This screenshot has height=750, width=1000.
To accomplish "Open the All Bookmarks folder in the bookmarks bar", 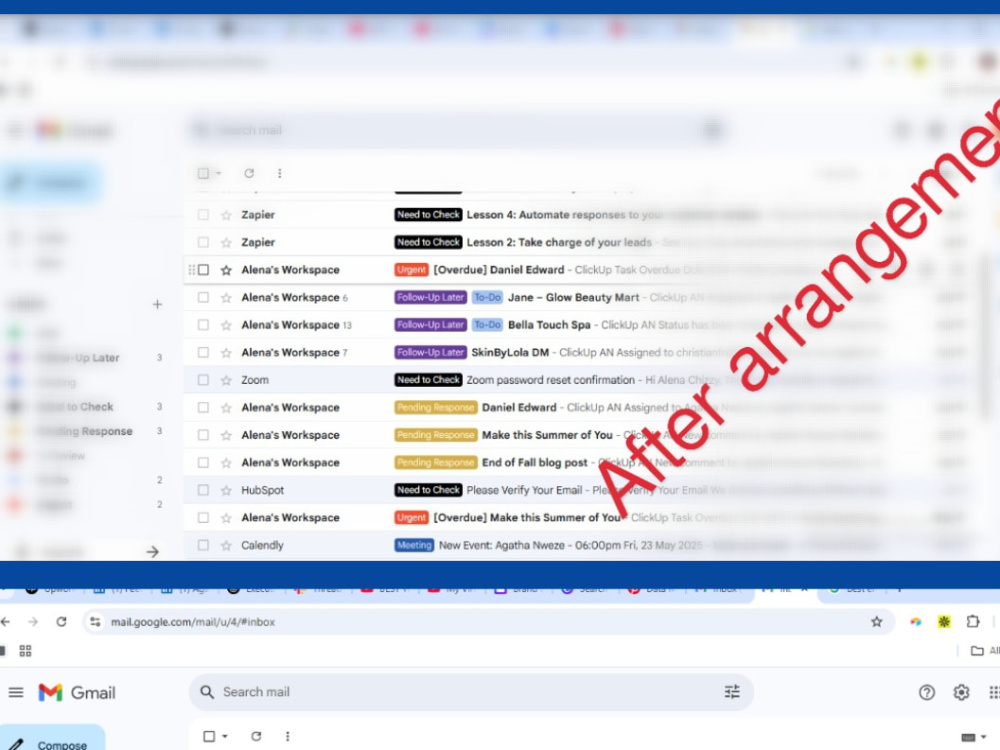I will (x=985, y=651).
